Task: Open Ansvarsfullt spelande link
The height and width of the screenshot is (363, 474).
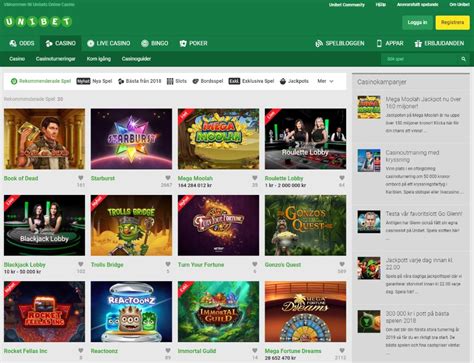Action: pyautogui.click(x=417, y=5)
